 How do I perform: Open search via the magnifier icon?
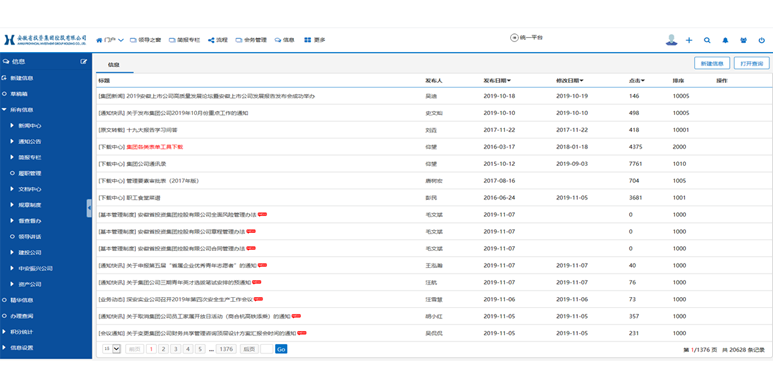coord(707,40)
